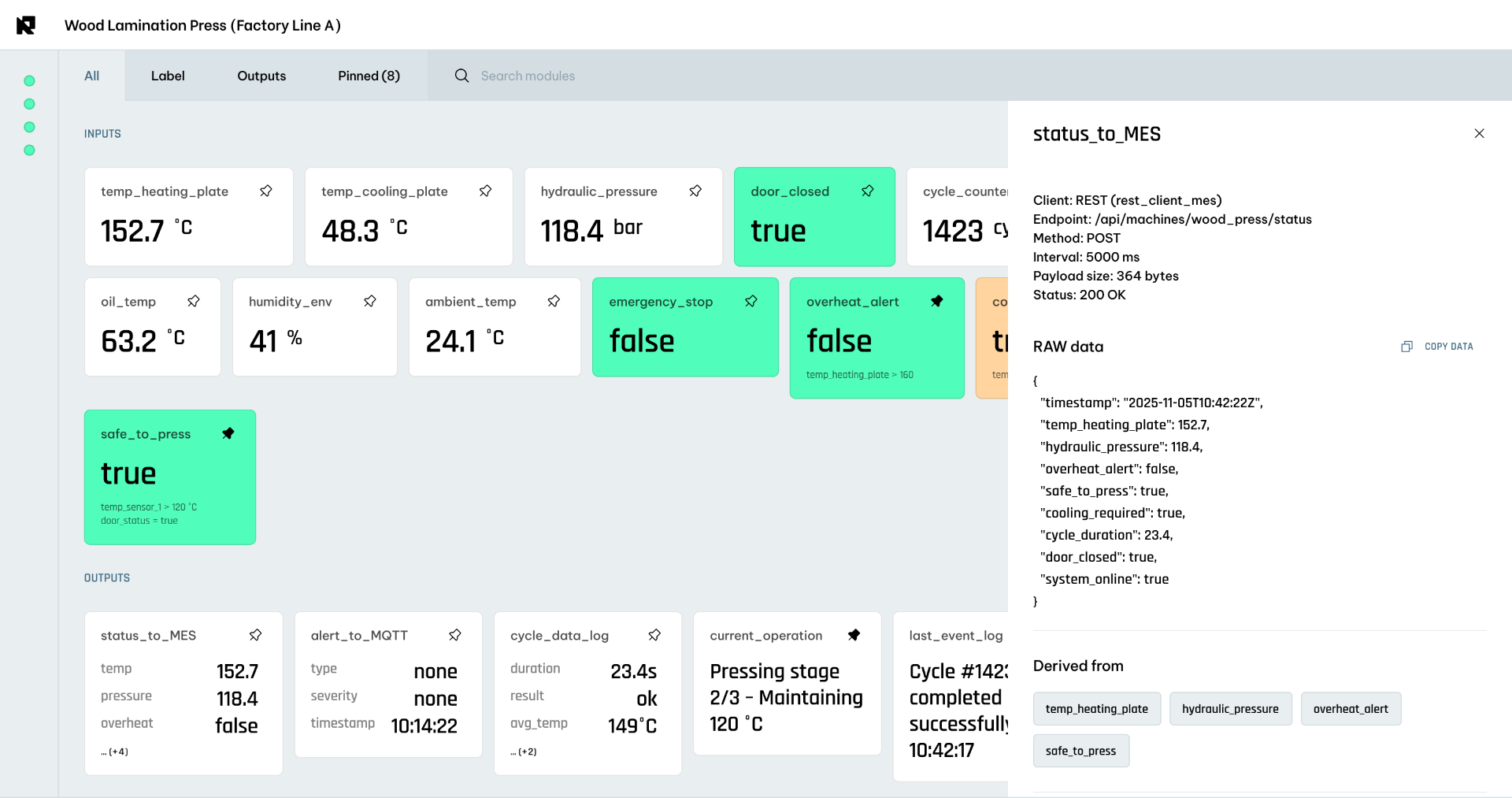The width and height of the screenshot is (1512, 798).
Task: Click COPY DATA link
Action: [x=1448, y=347]
